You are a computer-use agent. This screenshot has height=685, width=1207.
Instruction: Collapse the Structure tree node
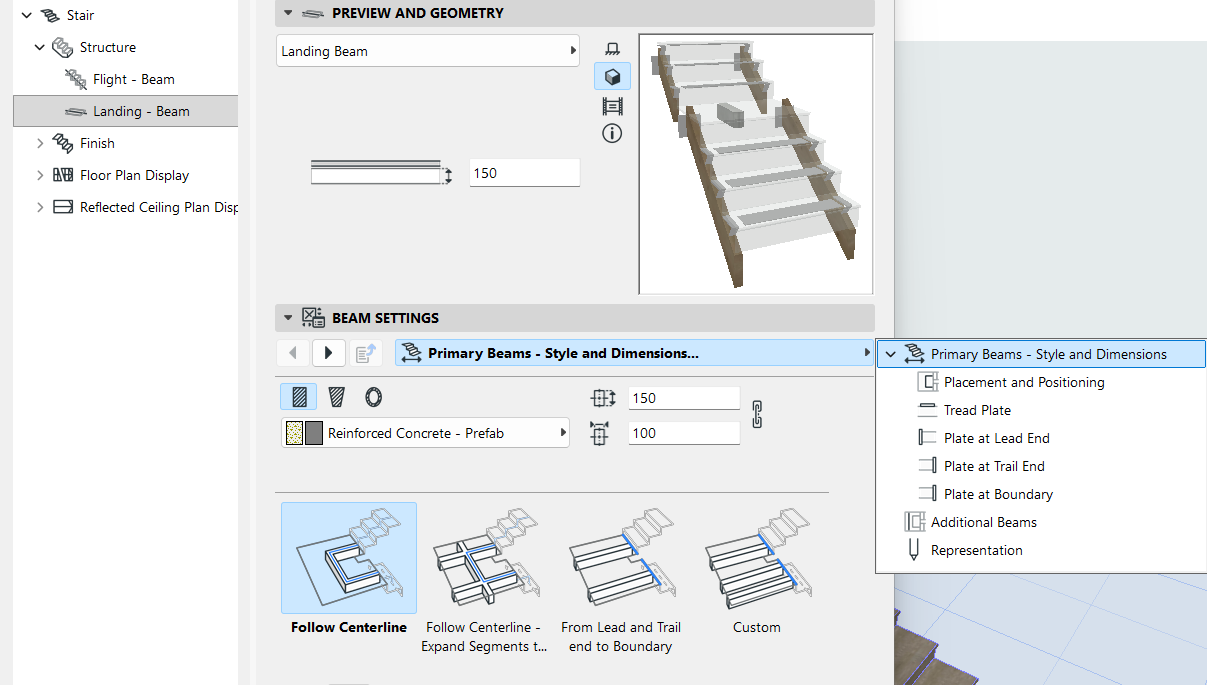(40, 47)
